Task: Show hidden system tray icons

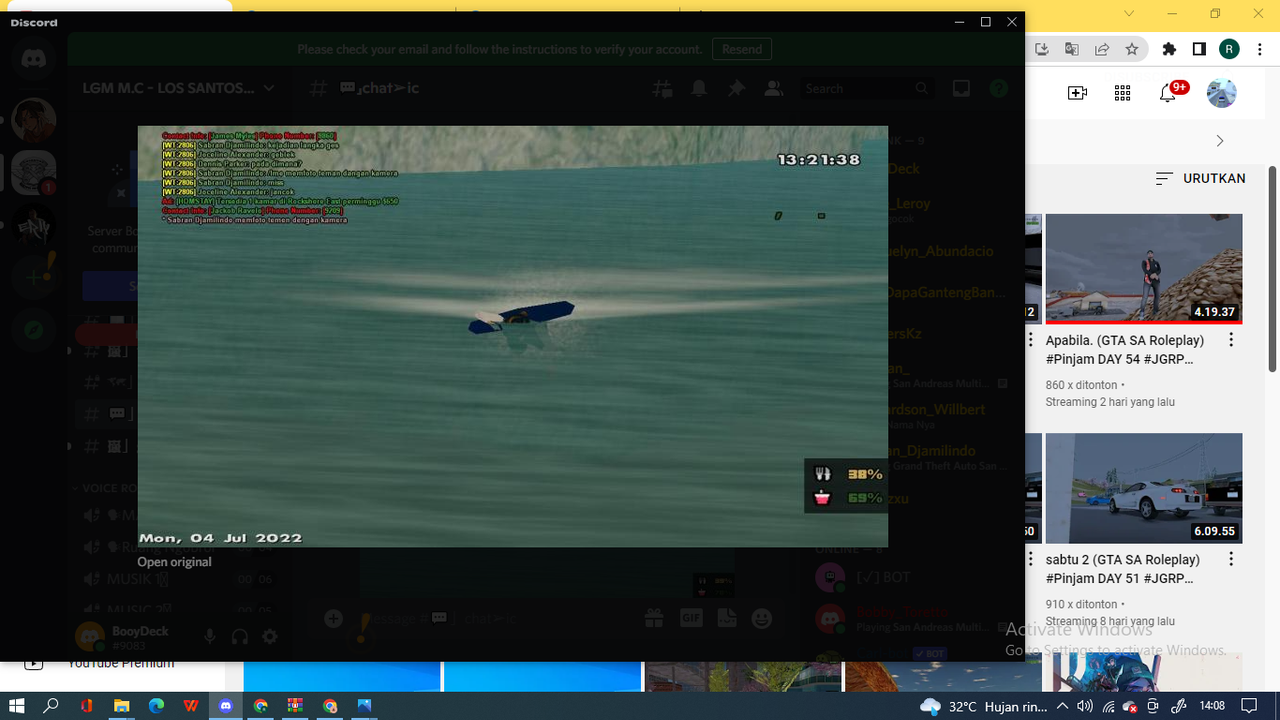Action: 1063,706
